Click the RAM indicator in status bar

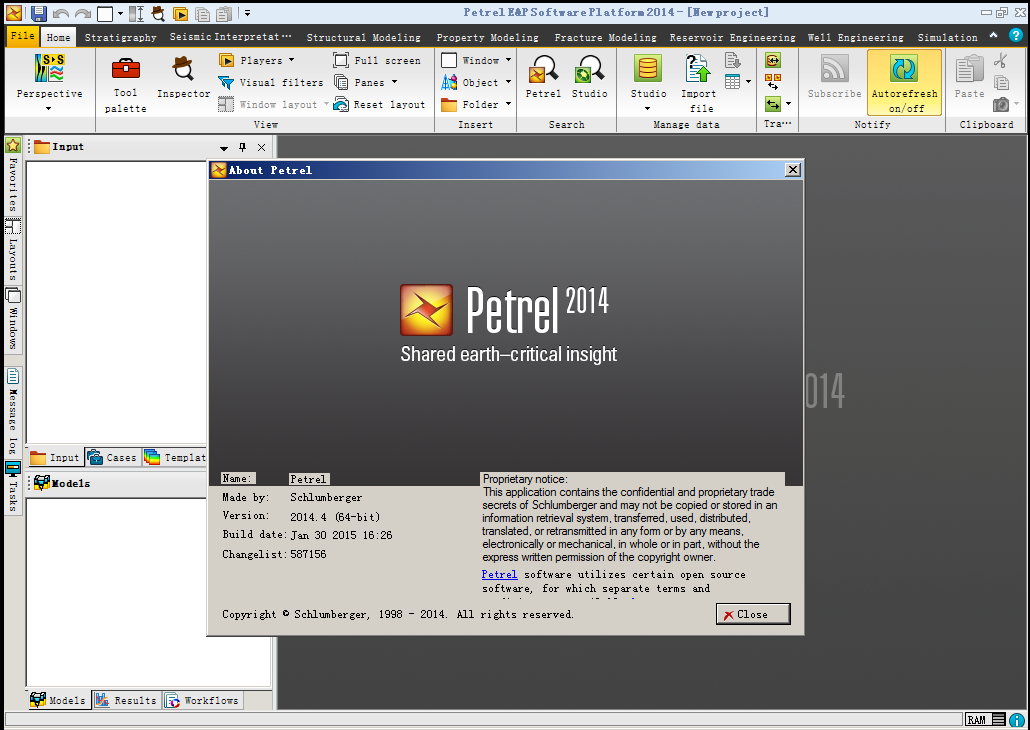(x=976, y=720)
